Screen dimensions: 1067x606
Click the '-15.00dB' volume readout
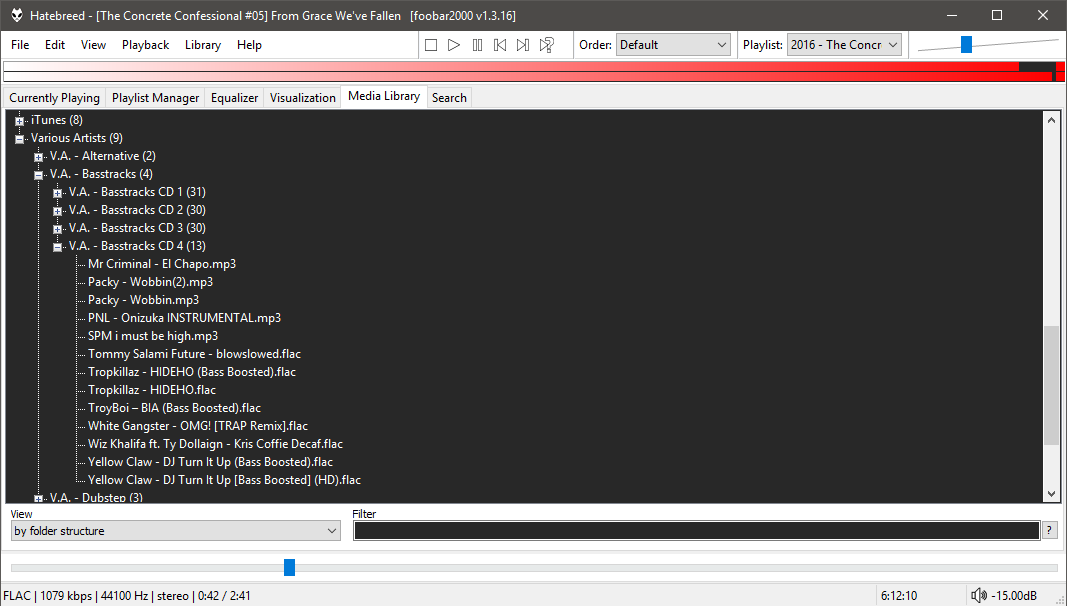(1014, 596)
